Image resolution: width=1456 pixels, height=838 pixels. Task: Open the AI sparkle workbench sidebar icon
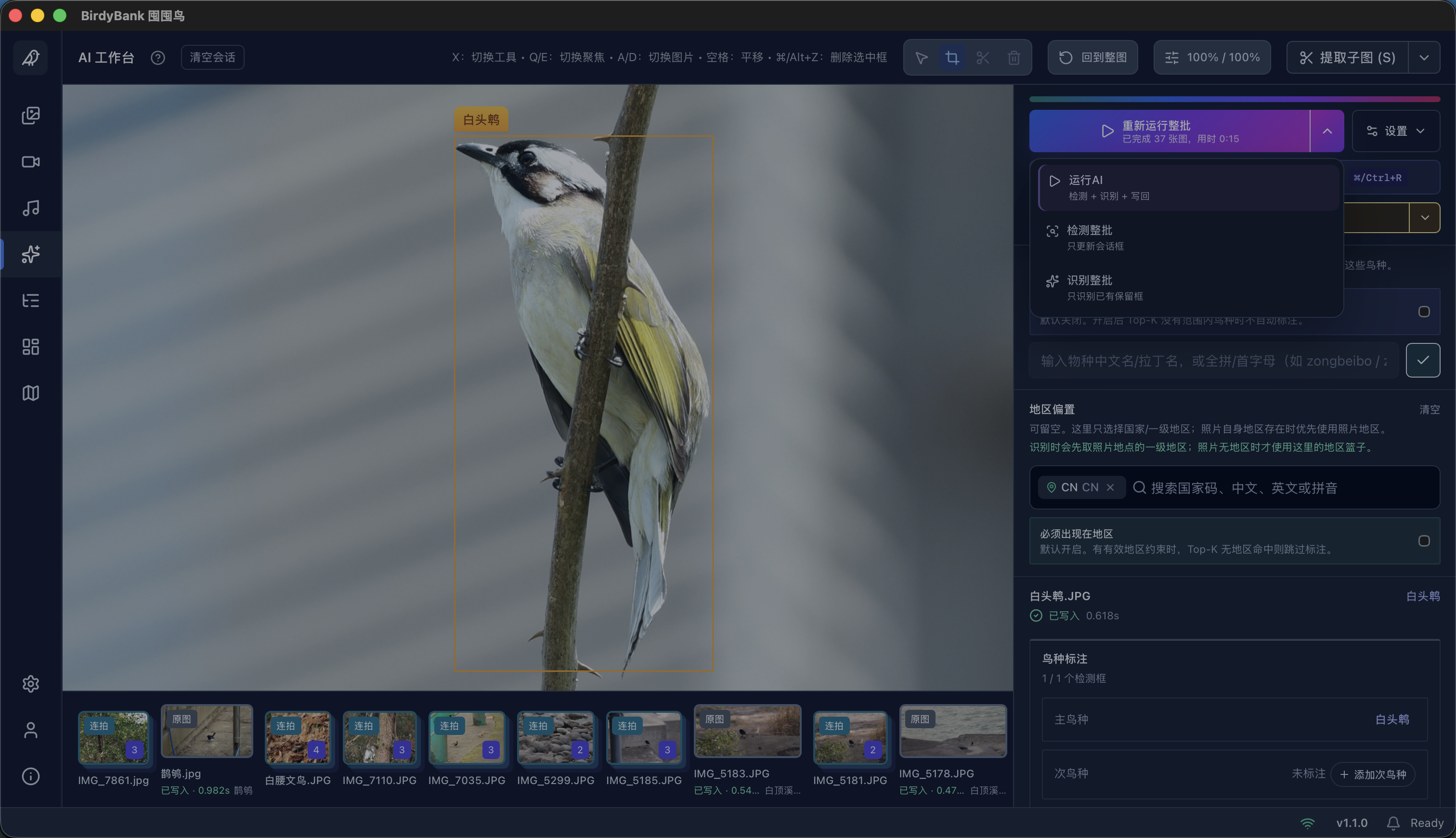pos(30,254)
